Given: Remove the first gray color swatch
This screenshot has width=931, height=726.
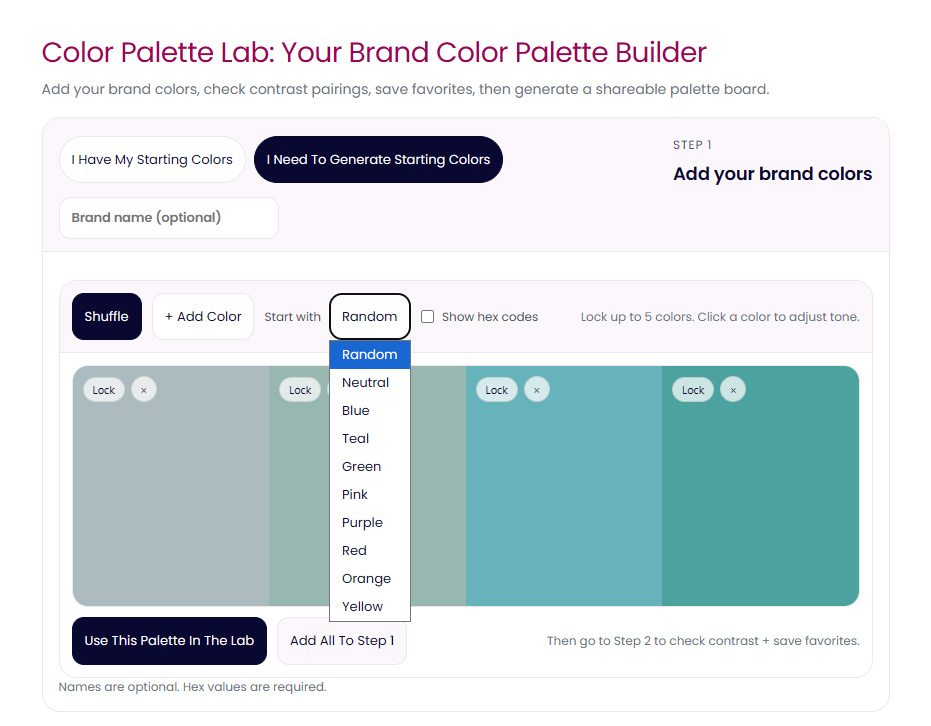Looking at the screenshot, I should pos(144,390).
